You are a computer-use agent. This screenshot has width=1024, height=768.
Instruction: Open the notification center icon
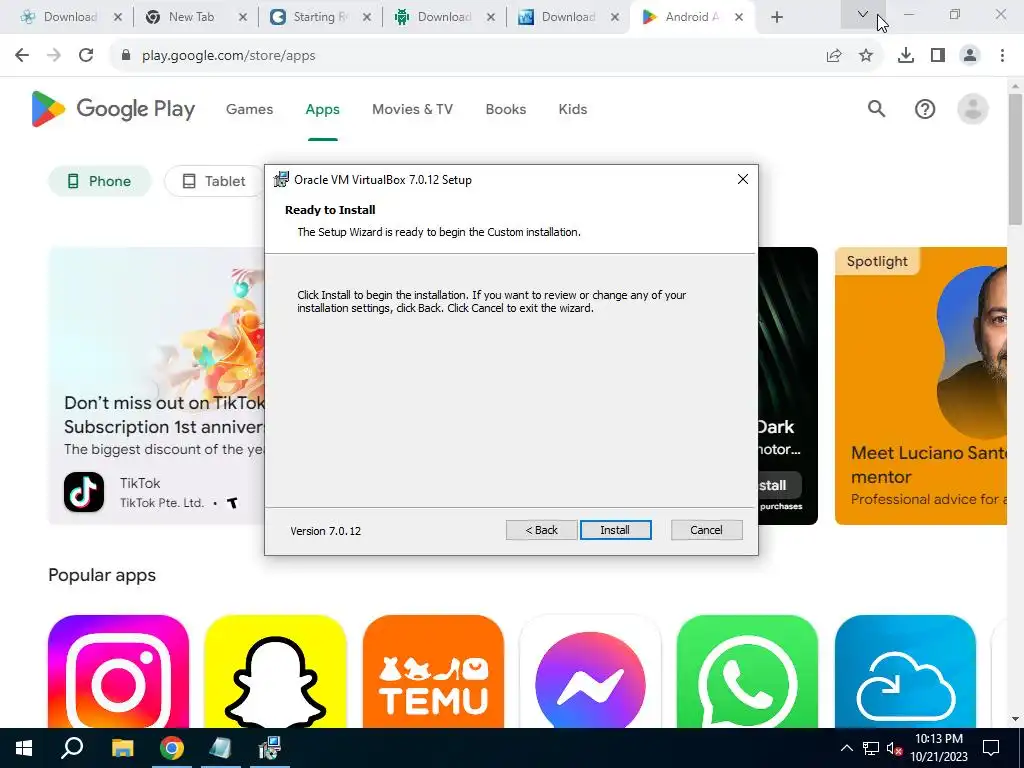point(991,748)
